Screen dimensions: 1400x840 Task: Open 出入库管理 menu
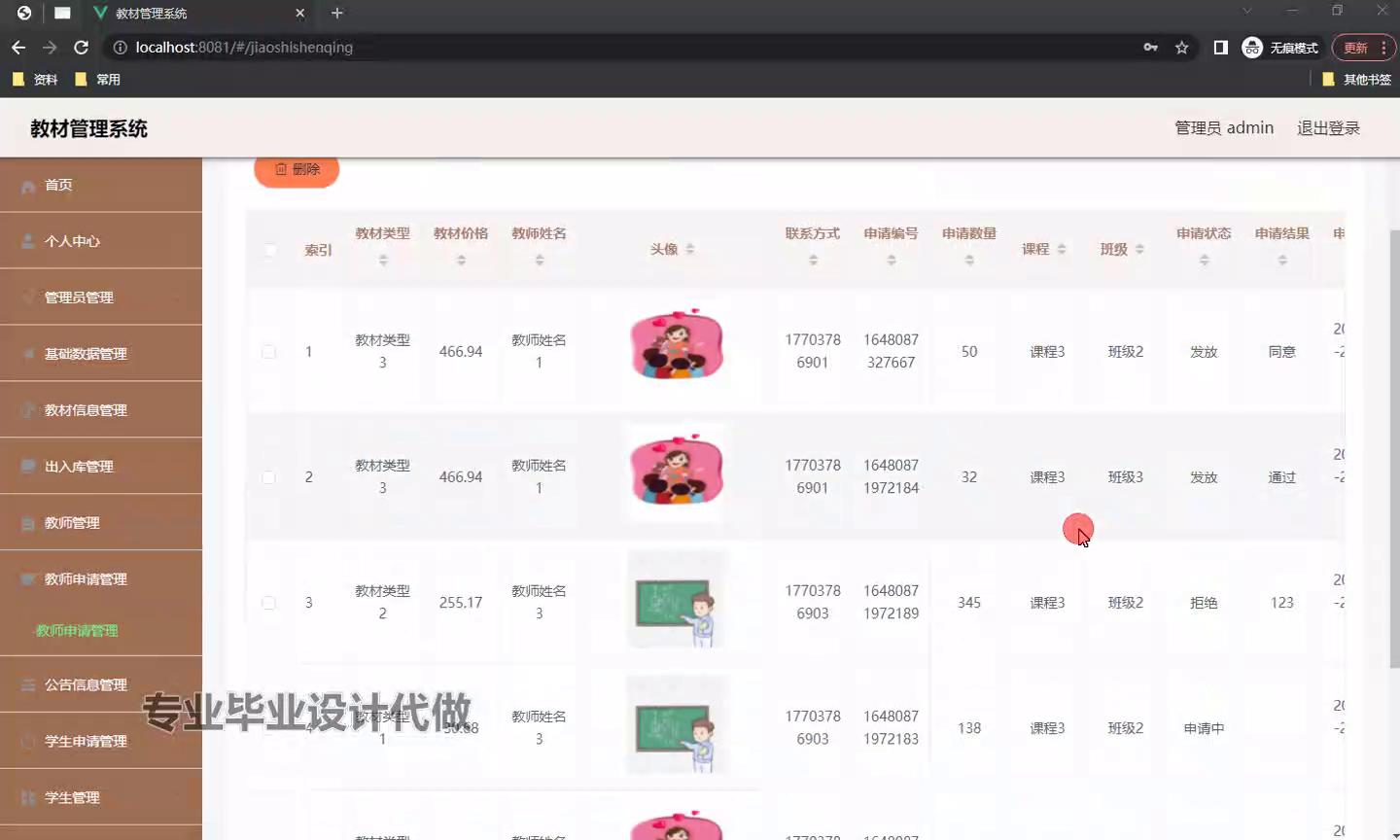pos(101,467)
